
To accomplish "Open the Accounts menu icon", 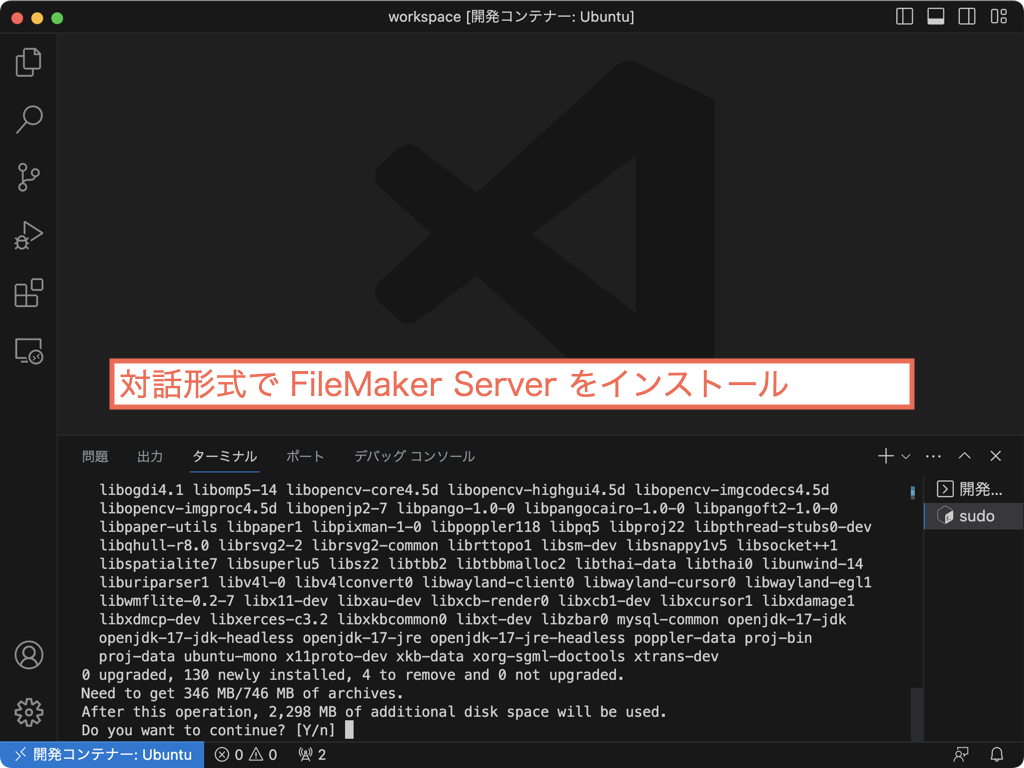I will (x=29, y=655).
